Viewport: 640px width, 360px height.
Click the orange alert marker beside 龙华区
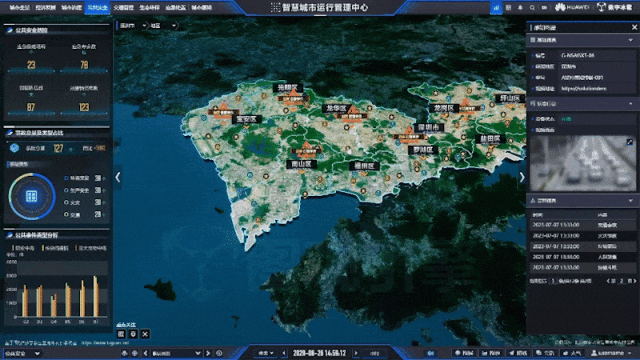pos(353,113)
